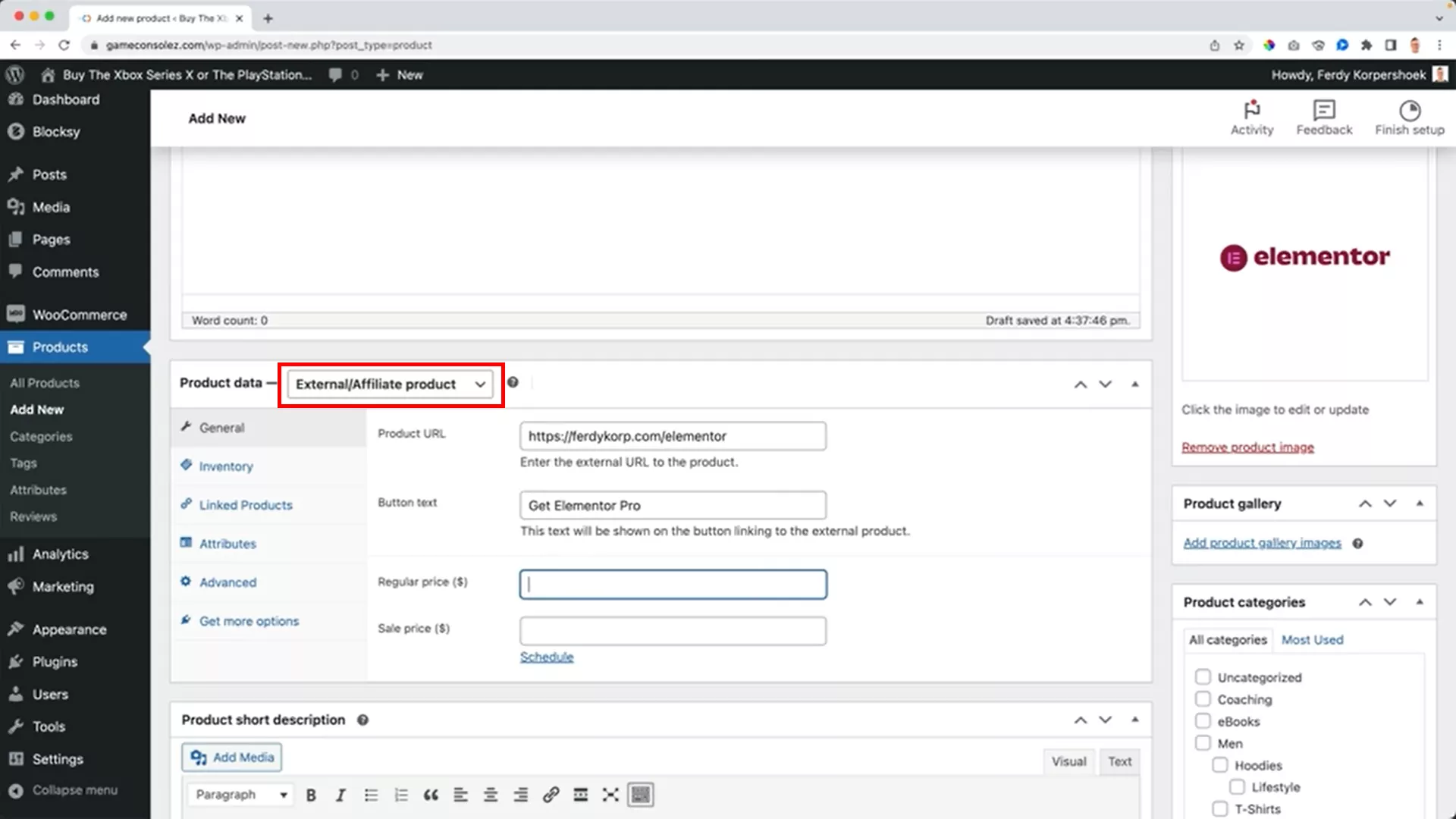Toggle bold formatting in the description editor

coord(311,795)
